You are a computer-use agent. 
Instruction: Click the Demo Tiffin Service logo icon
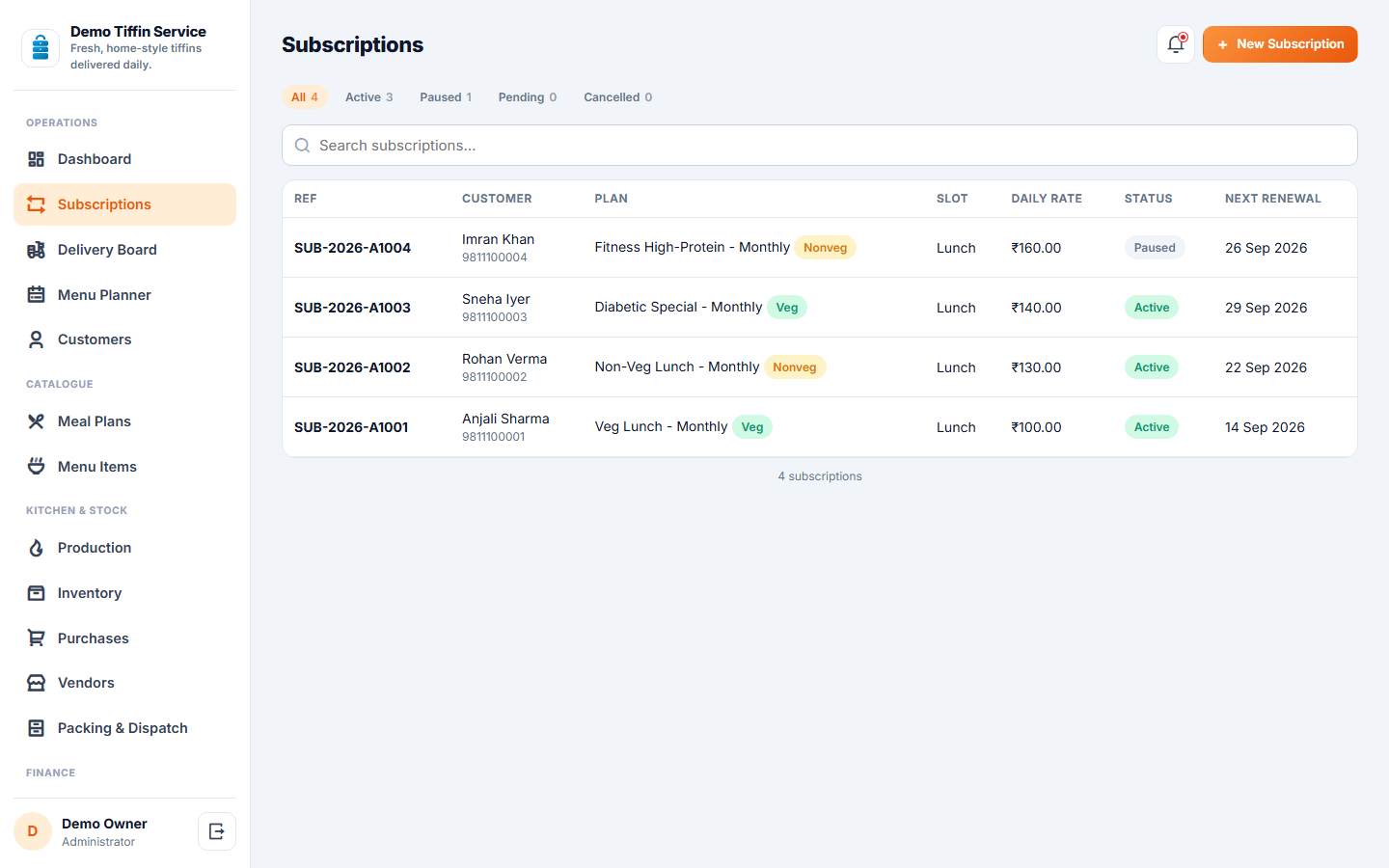[41, 47]
